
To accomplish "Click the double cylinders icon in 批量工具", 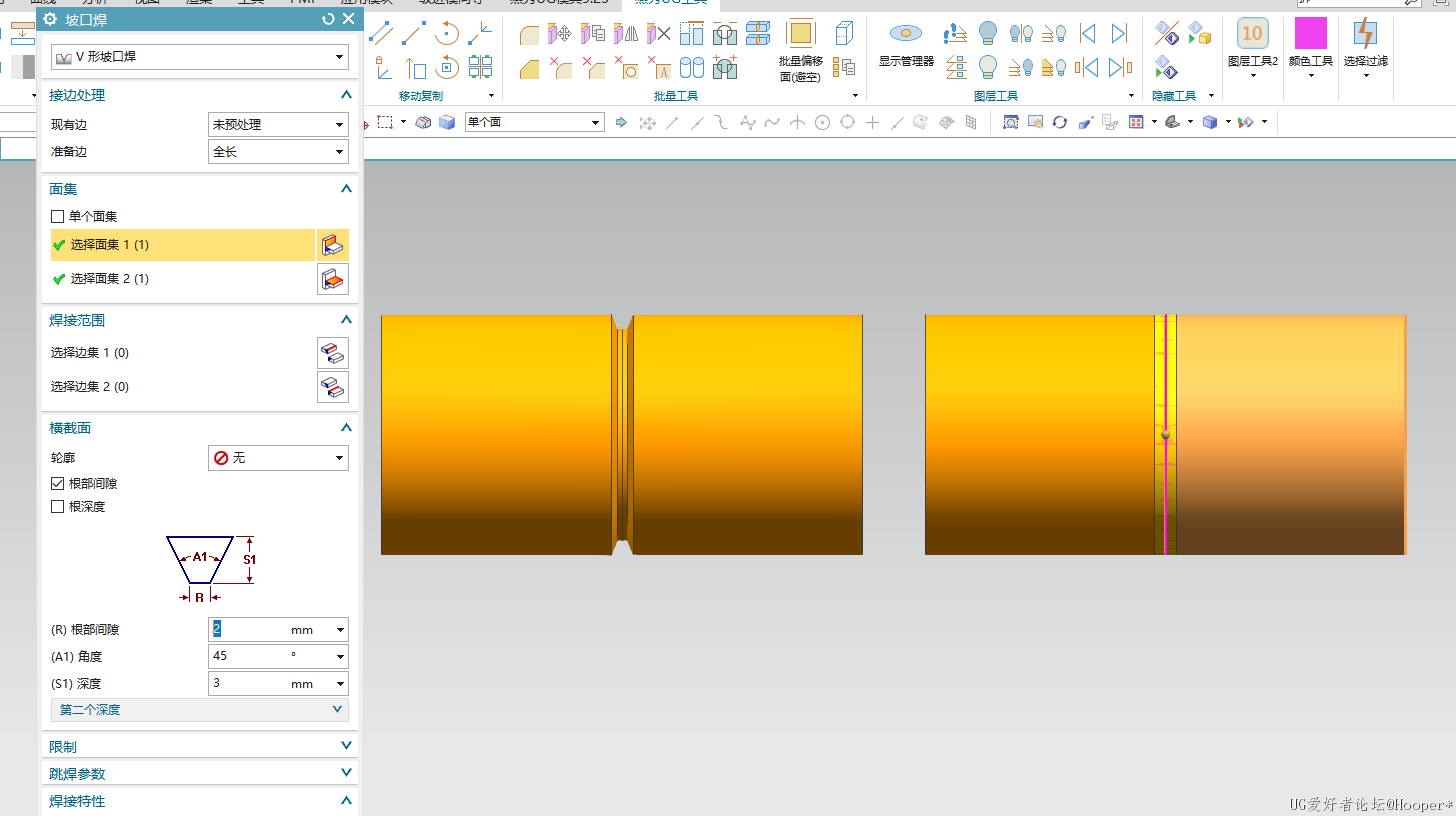I will (691, 67).
